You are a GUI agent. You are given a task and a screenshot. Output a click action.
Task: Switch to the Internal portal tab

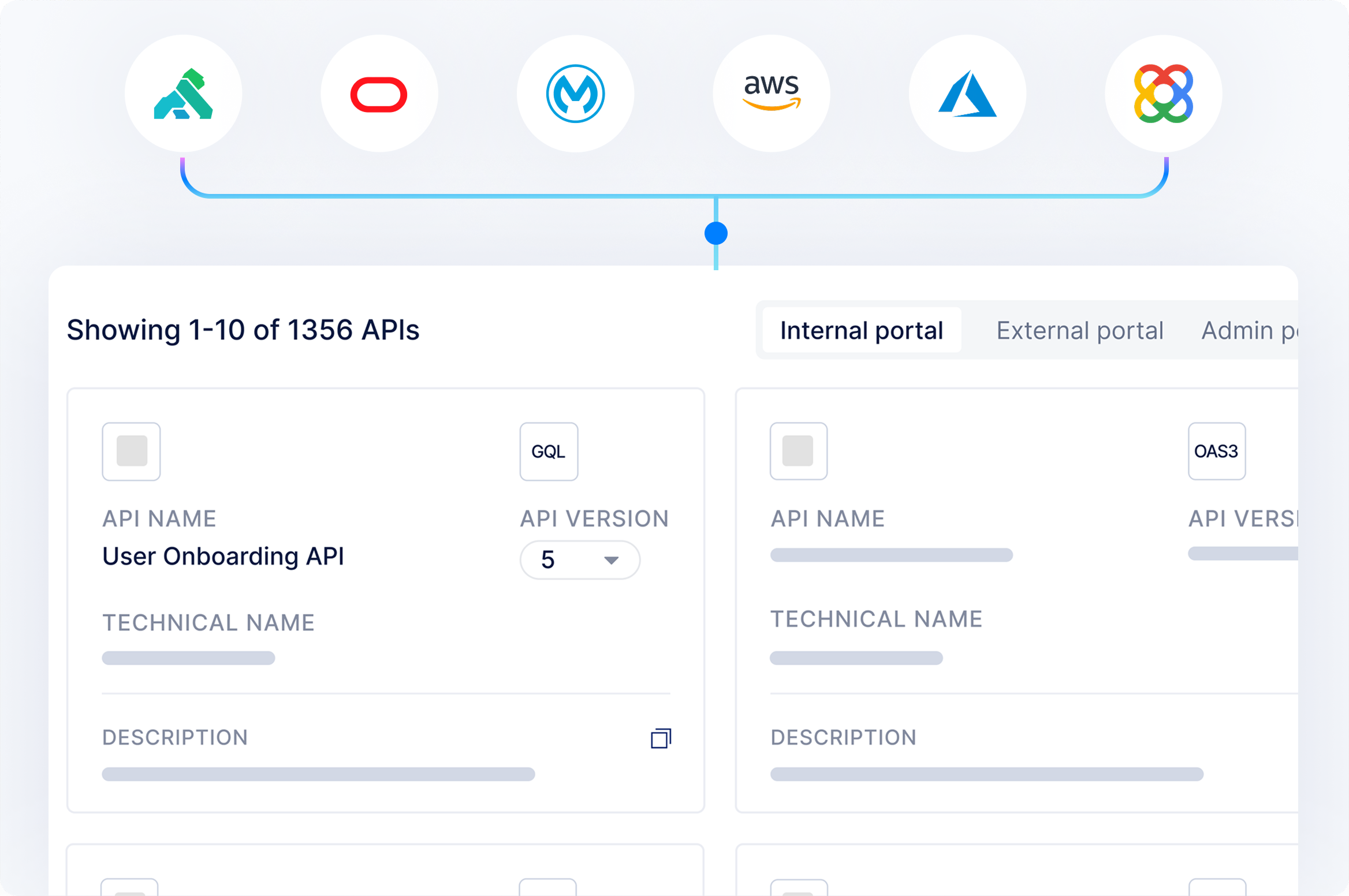pyautogui.click(x=861, y=331)
